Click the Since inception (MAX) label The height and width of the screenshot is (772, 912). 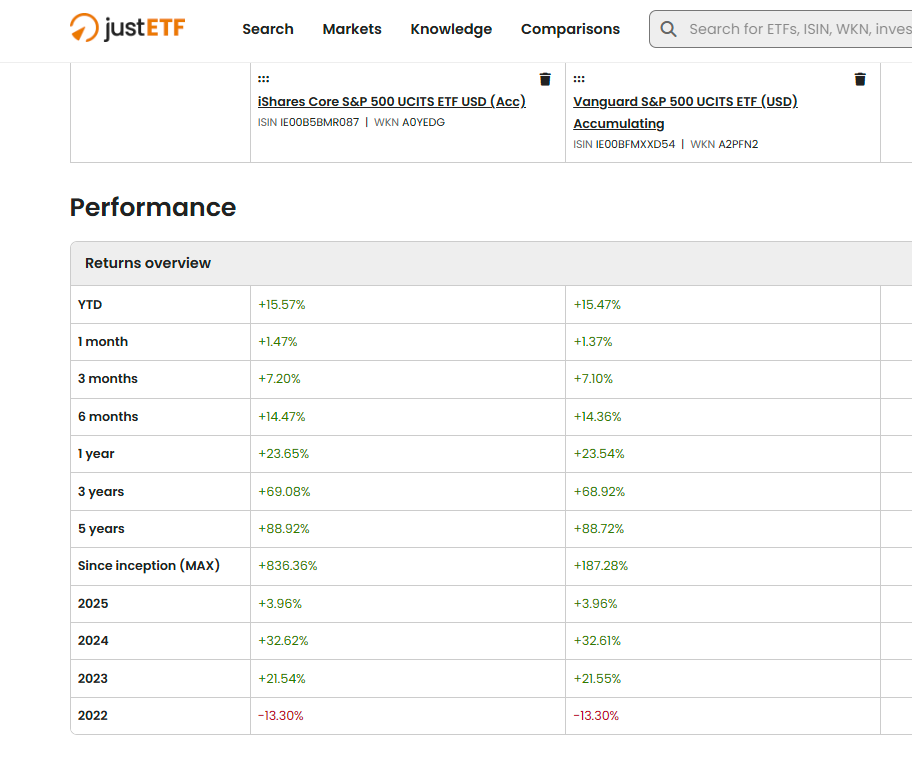click(149, 565)
